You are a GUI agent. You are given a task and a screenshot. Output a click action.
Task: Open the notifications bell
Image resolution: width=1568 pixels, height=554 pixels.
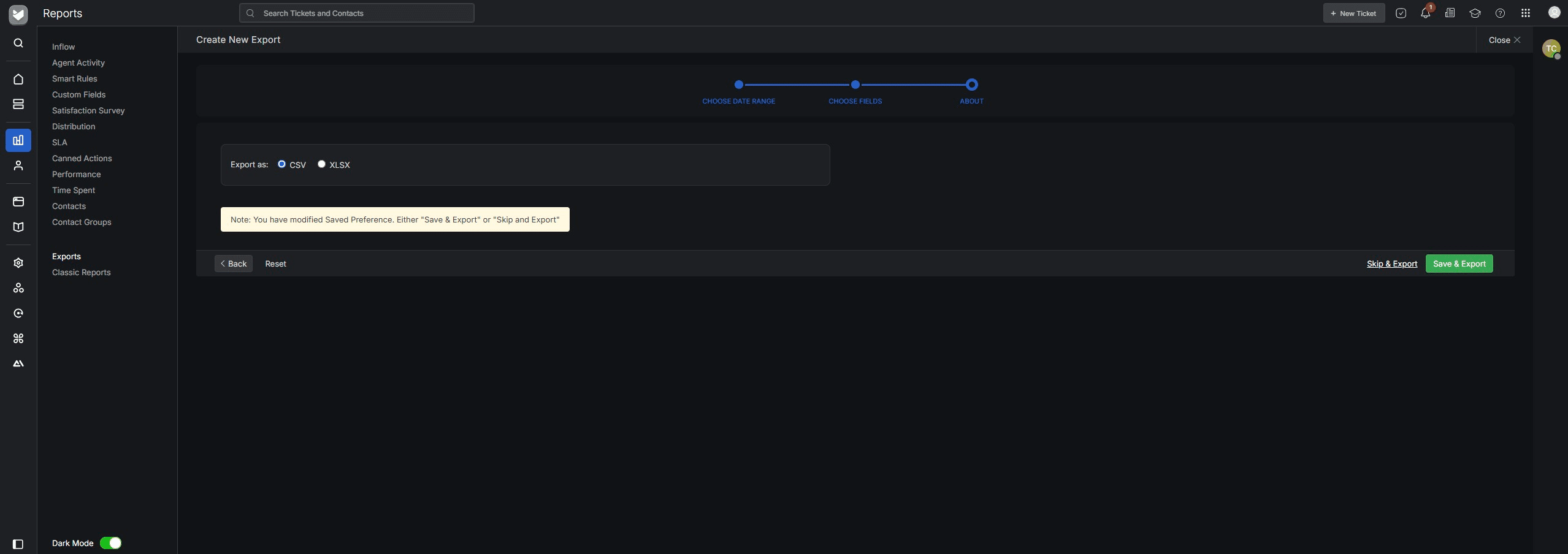pos(1425,13)
